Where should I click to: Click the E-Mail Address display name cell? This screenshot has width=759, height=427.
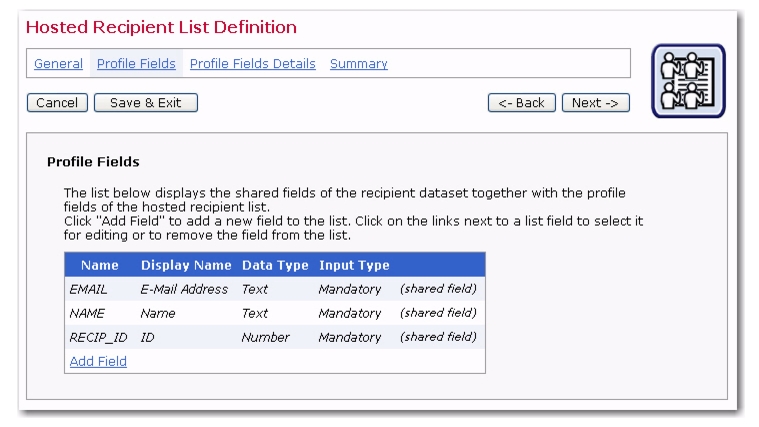click(184, 289)
